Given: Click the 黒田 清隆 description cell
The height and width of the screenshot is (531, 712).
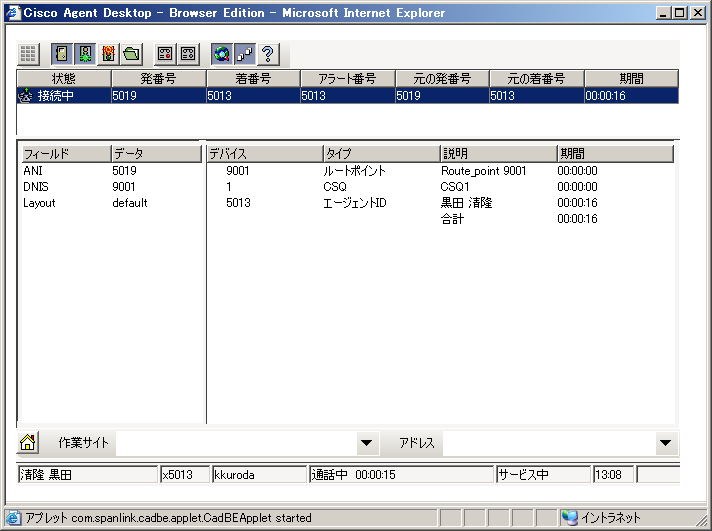Looking at the screenshot, I should [x=466, y=203].
